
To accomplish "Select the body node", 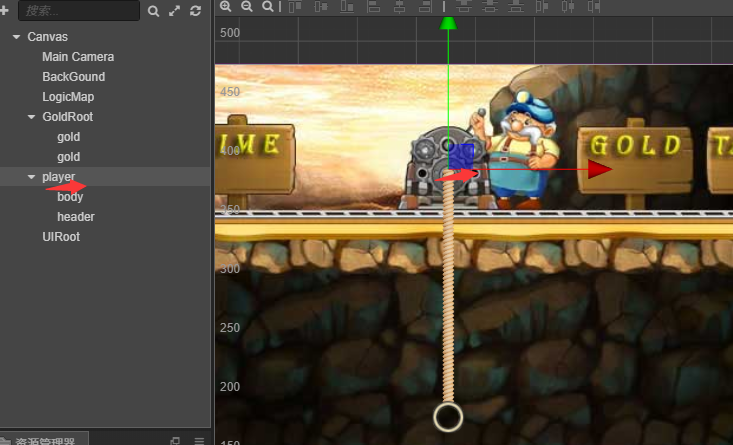I will (70, 197).
